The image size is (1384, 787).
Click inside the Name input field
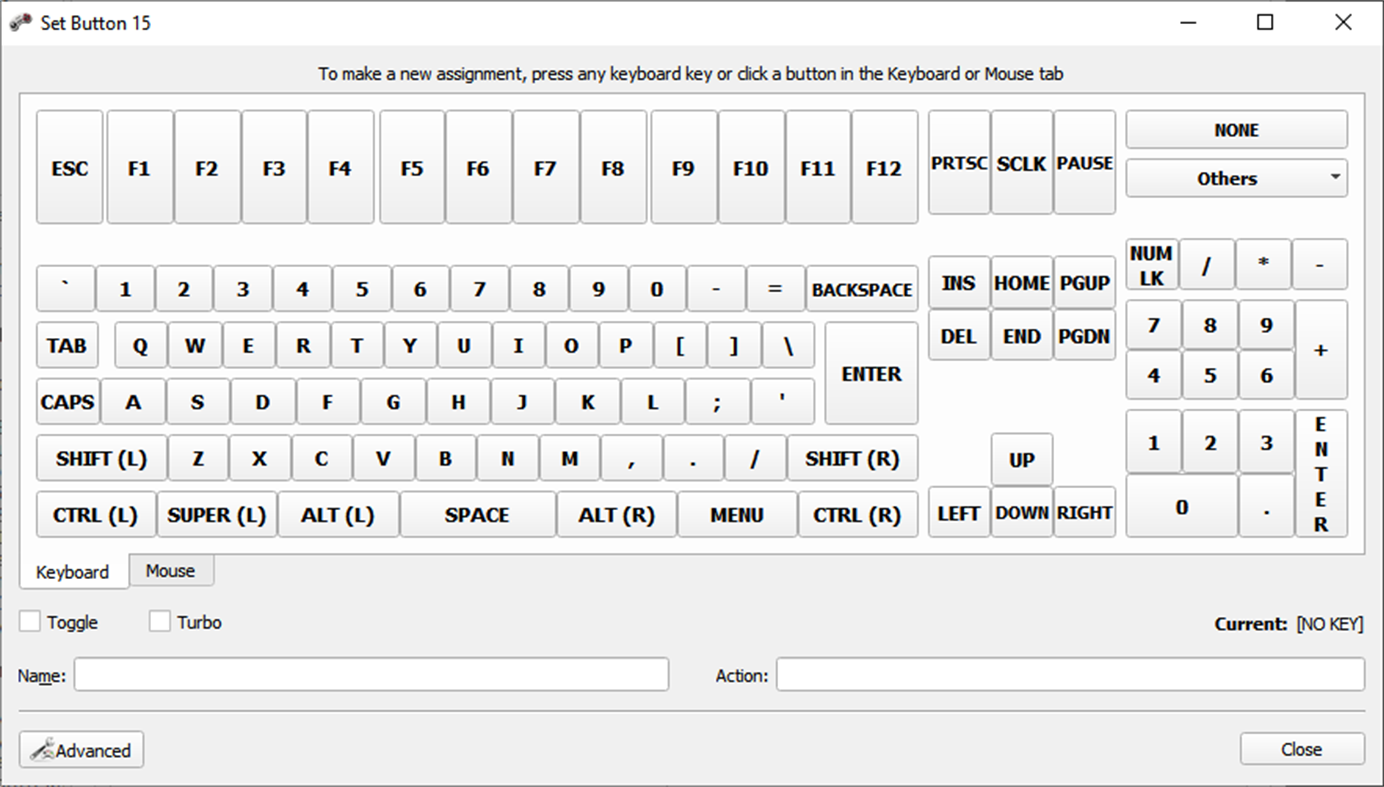point(372,674)
